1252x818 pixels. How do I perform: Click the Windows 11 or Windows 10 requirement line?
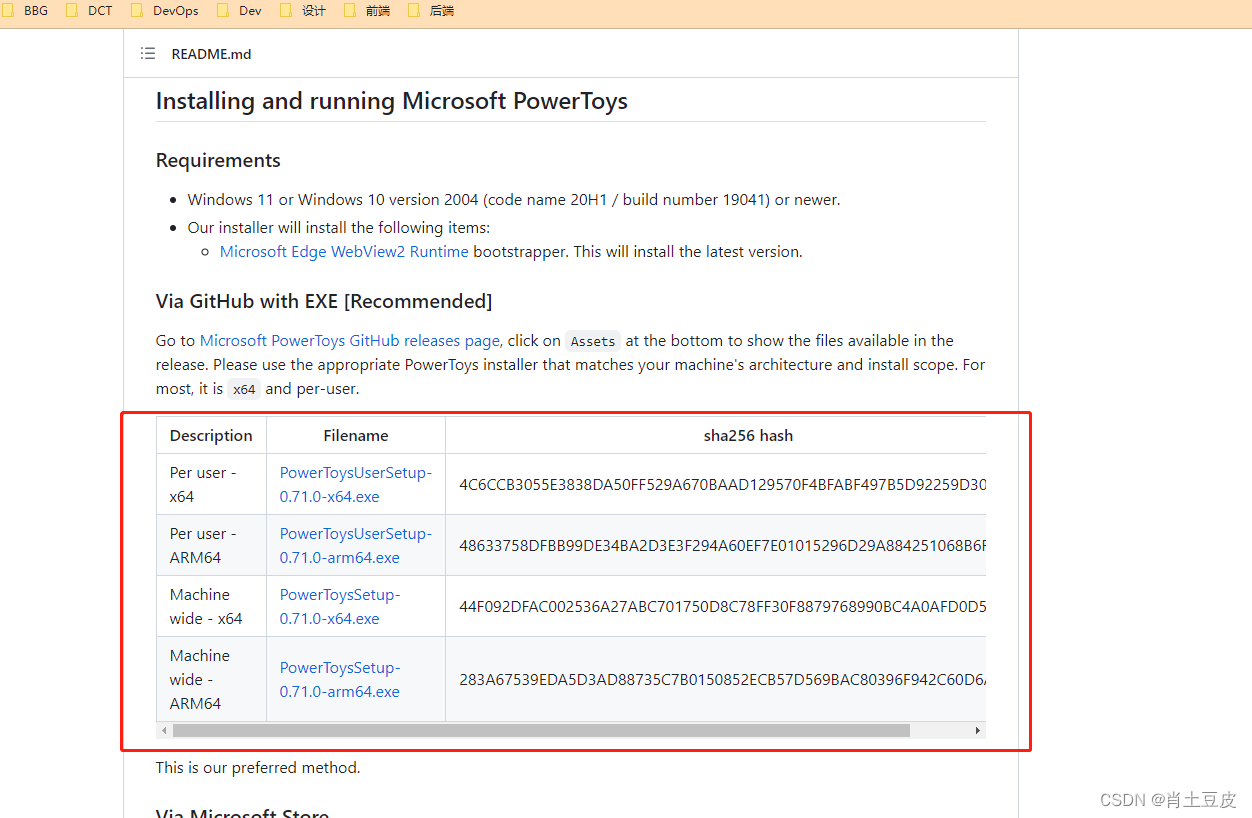point(514,200)
